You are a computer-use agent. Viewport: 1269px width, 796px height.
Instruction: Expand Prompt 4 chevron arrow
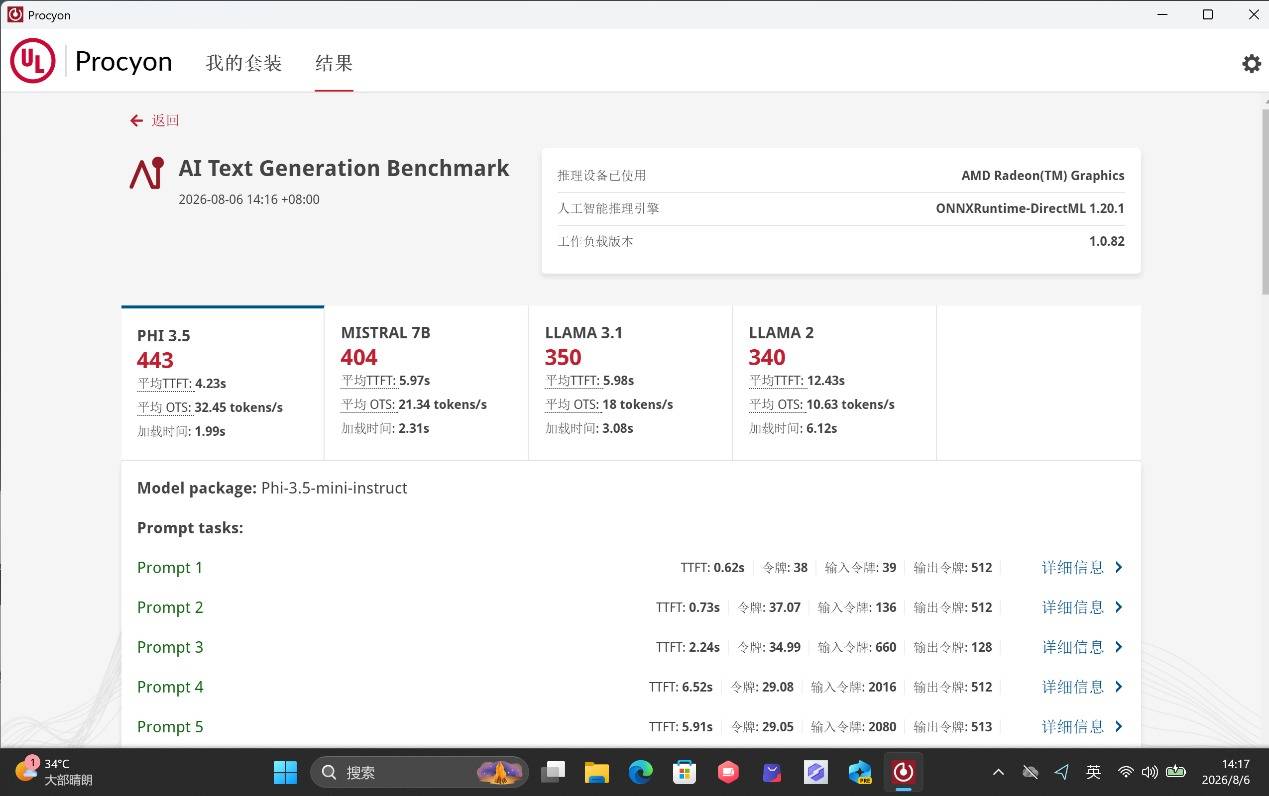(1119, 687)
